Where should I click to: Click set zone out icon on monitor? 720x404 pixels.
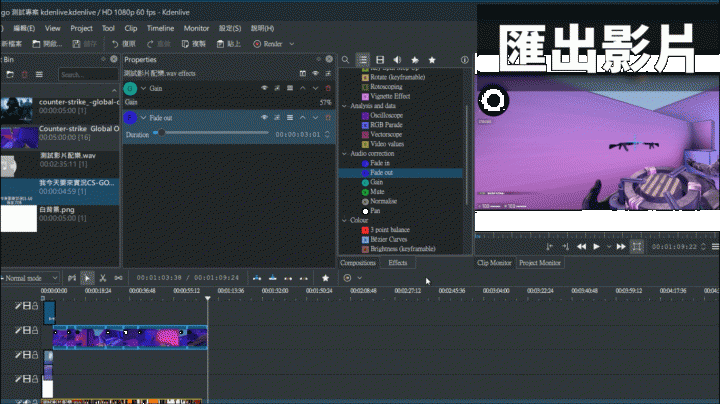(565, 247)
